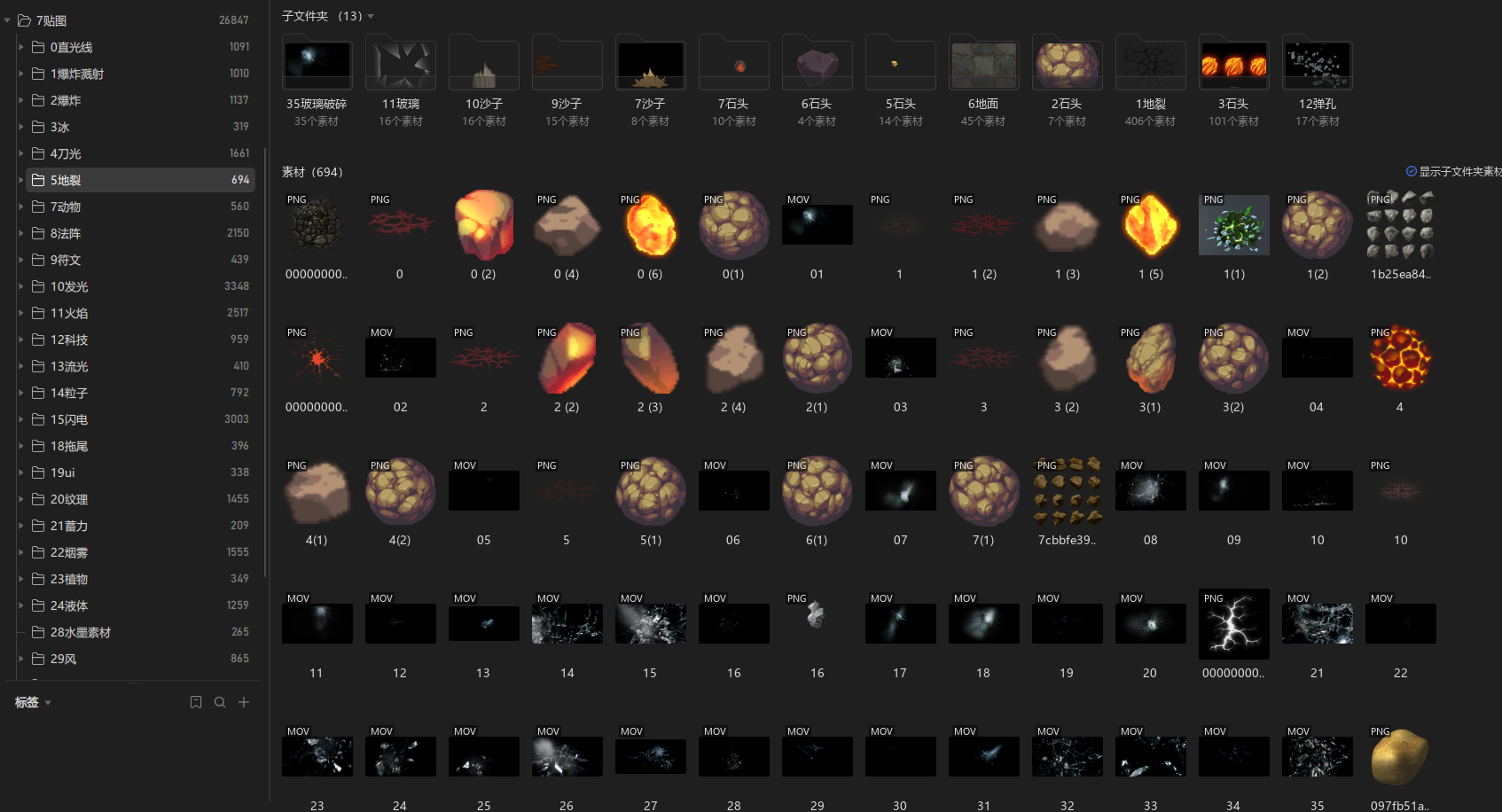Open the 35玻璃破碎 subfolder icon
The image size is (1502, 812).
[x=317, y=62]
